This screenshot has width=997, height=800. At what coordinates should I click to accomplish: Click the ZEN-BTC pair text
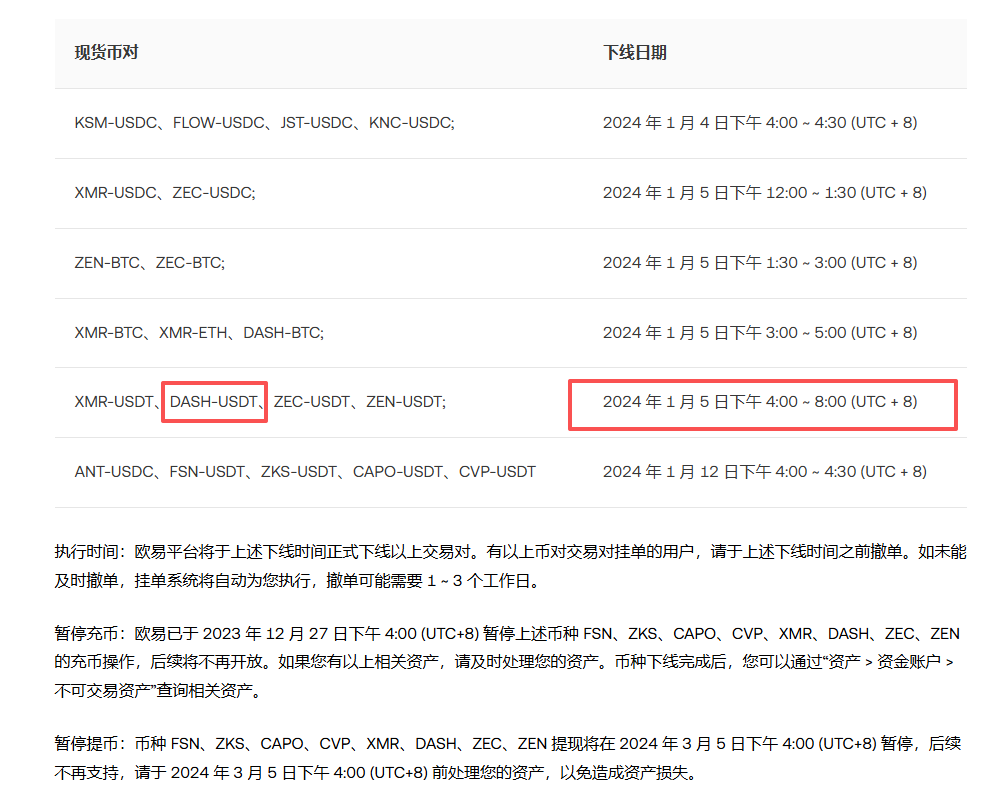pos(108,263)
